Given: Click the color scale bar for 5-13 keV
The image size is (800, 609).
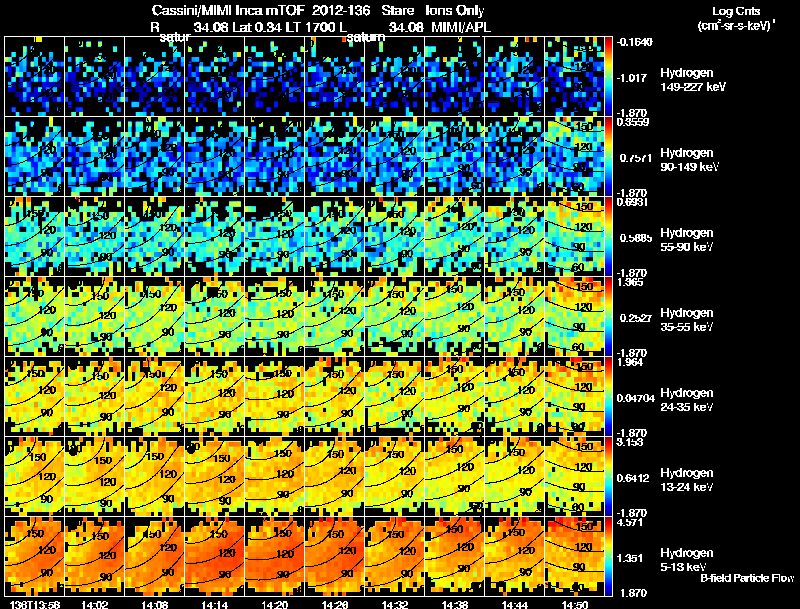Looking at the screenshot, I should click(x=608, y=556).
